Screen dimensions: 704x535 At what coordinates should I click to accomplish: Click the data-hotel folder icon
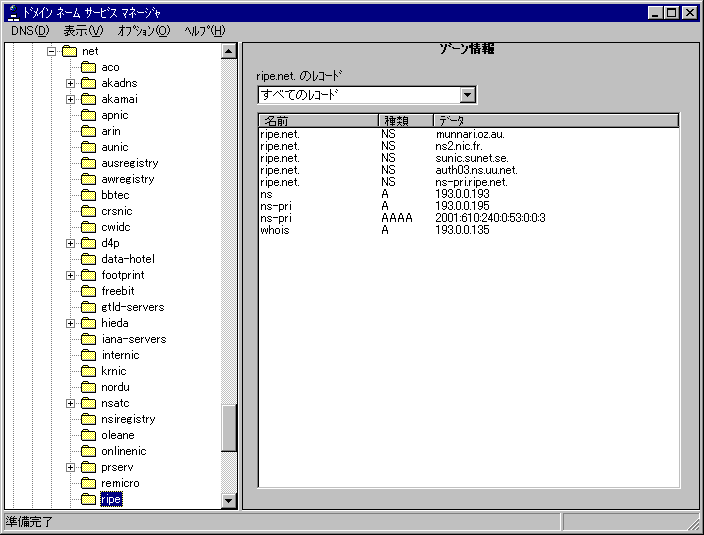(x=88, y=259)
